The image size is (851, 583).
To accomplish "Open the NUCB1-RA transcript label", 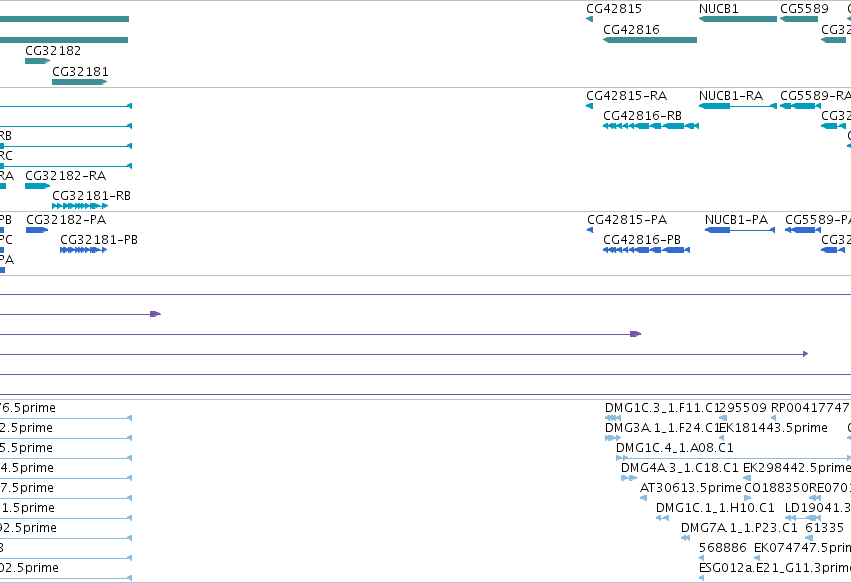I will tap(731, 96).
